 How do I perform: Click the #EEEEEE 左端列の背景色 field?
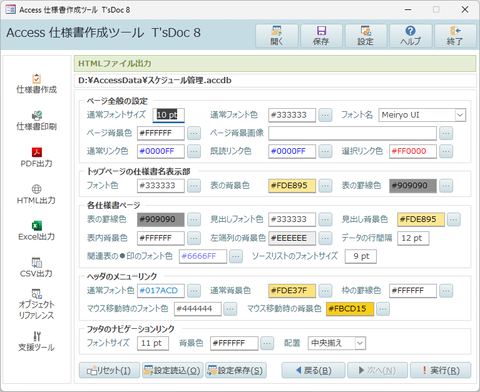tap(292, 238)
